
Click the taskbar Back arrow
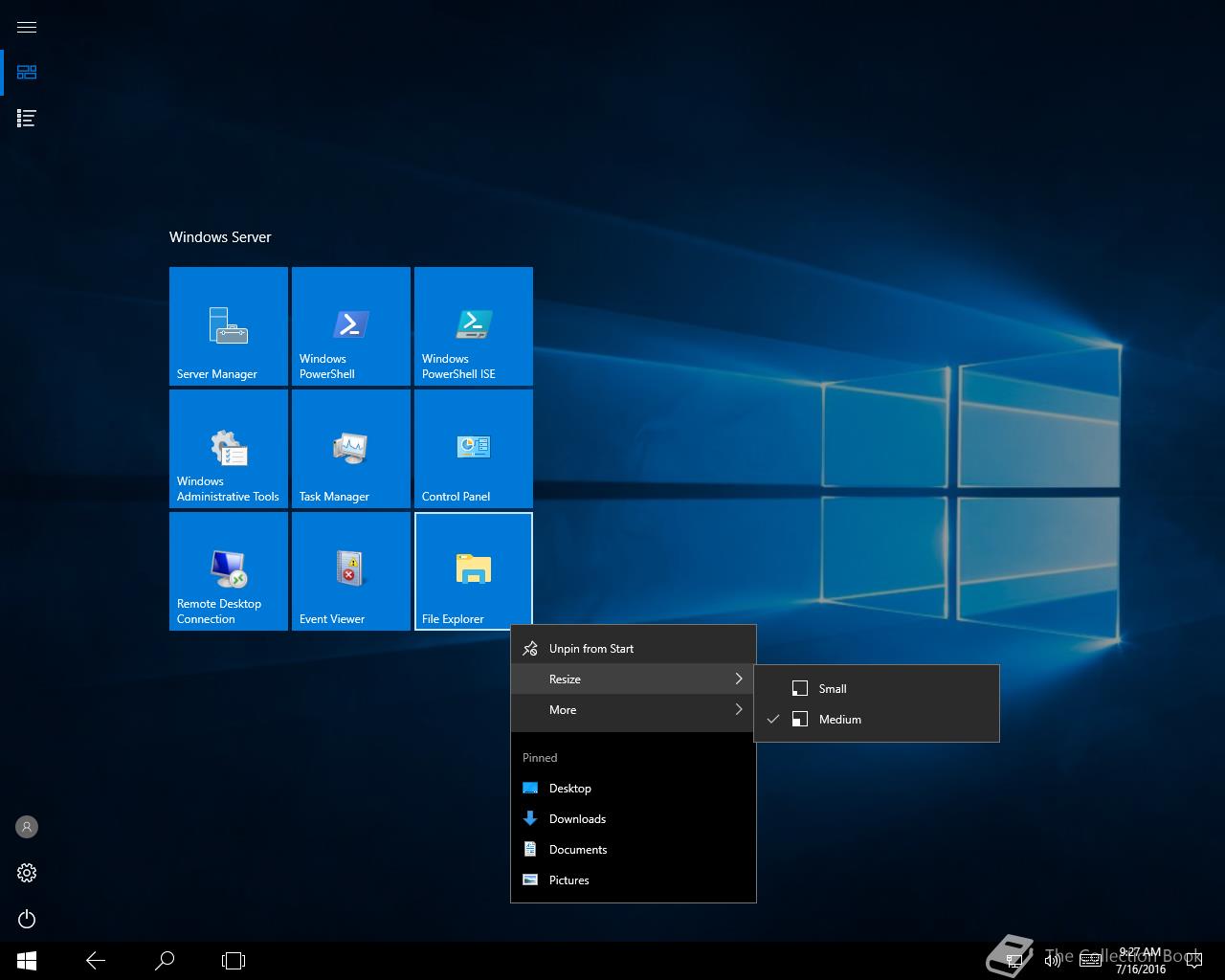click(96, 961)
